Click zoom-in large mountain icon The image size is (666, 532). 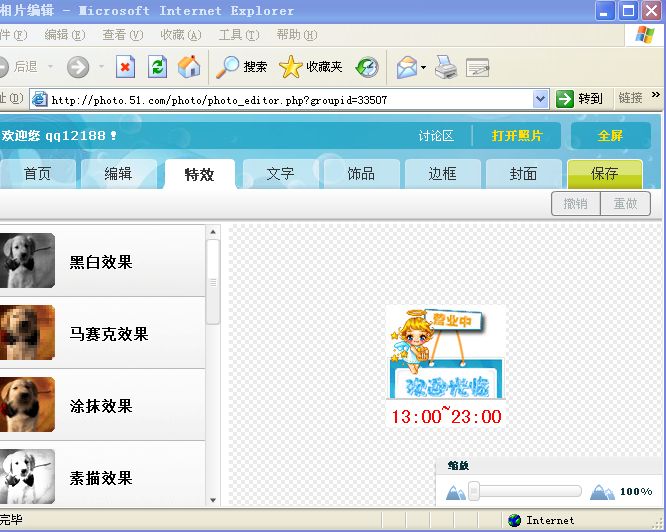602,492
